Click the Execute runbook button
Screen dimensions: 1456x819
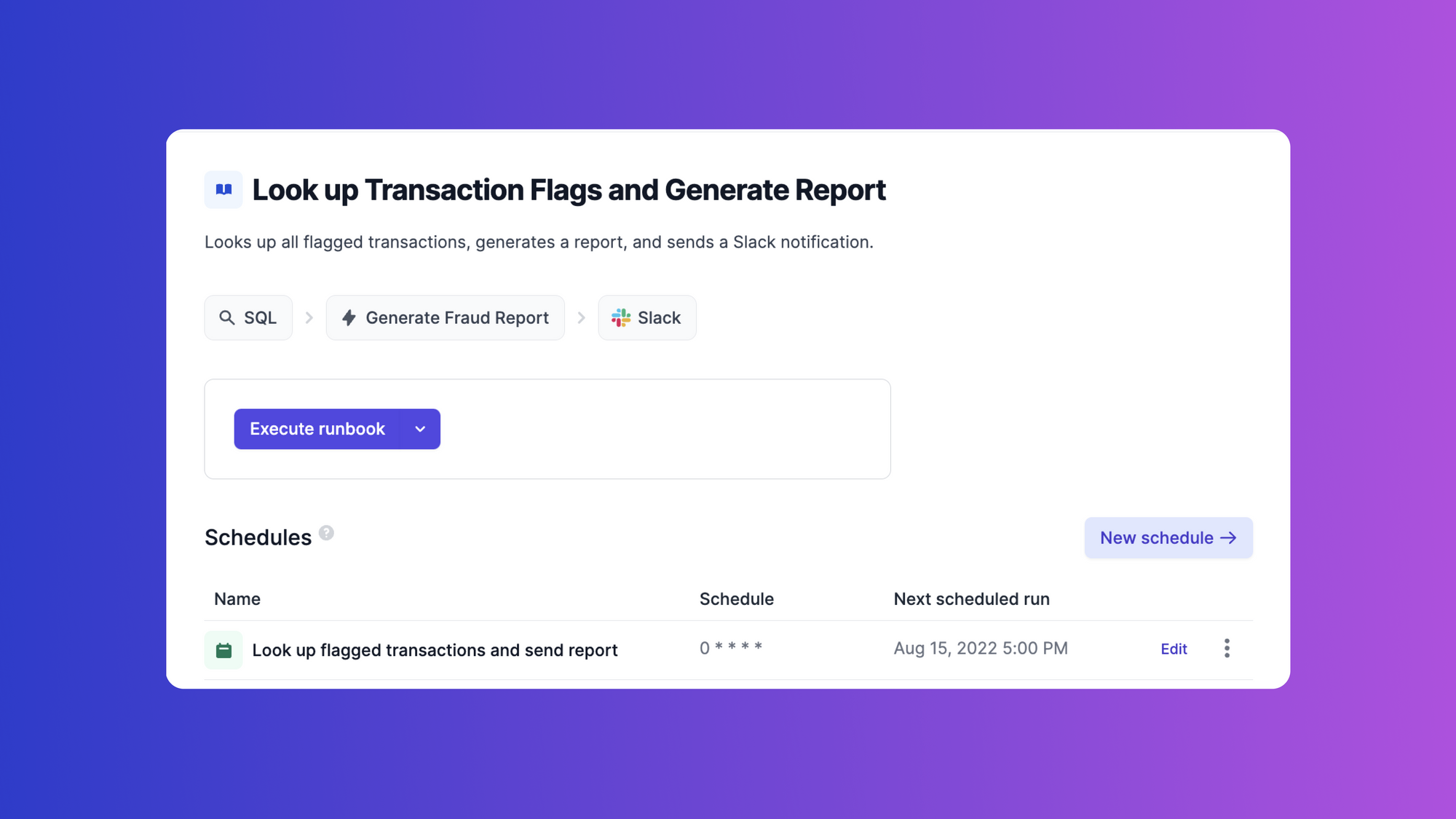point(317,428)
